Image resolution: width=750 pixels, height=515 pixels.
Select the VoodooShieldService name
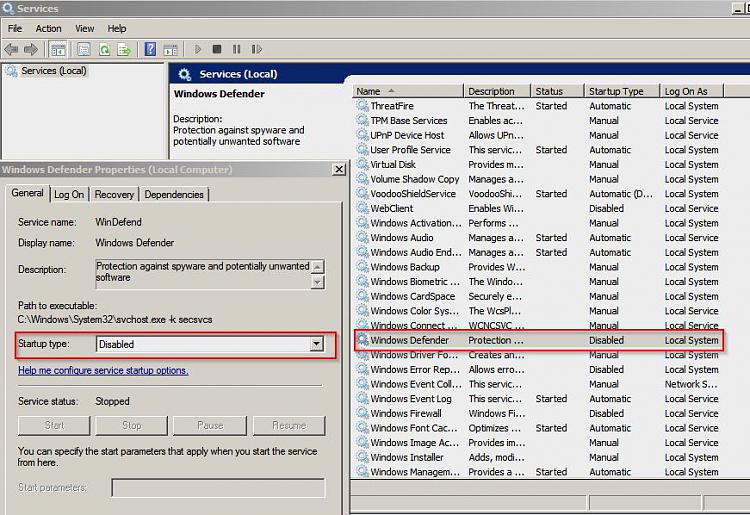(413, 194)
